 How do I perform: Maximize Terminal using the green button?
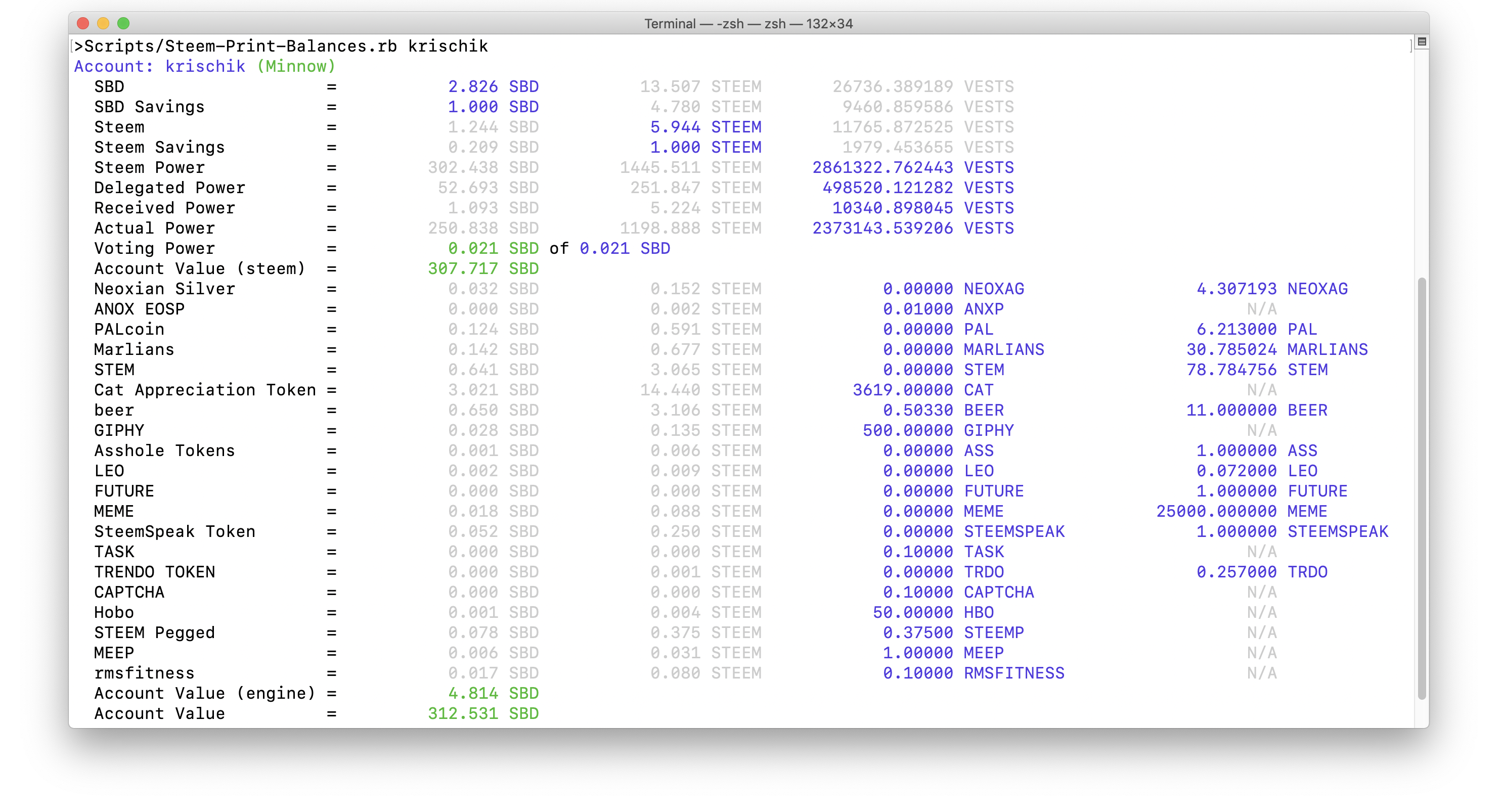[123, 23]
